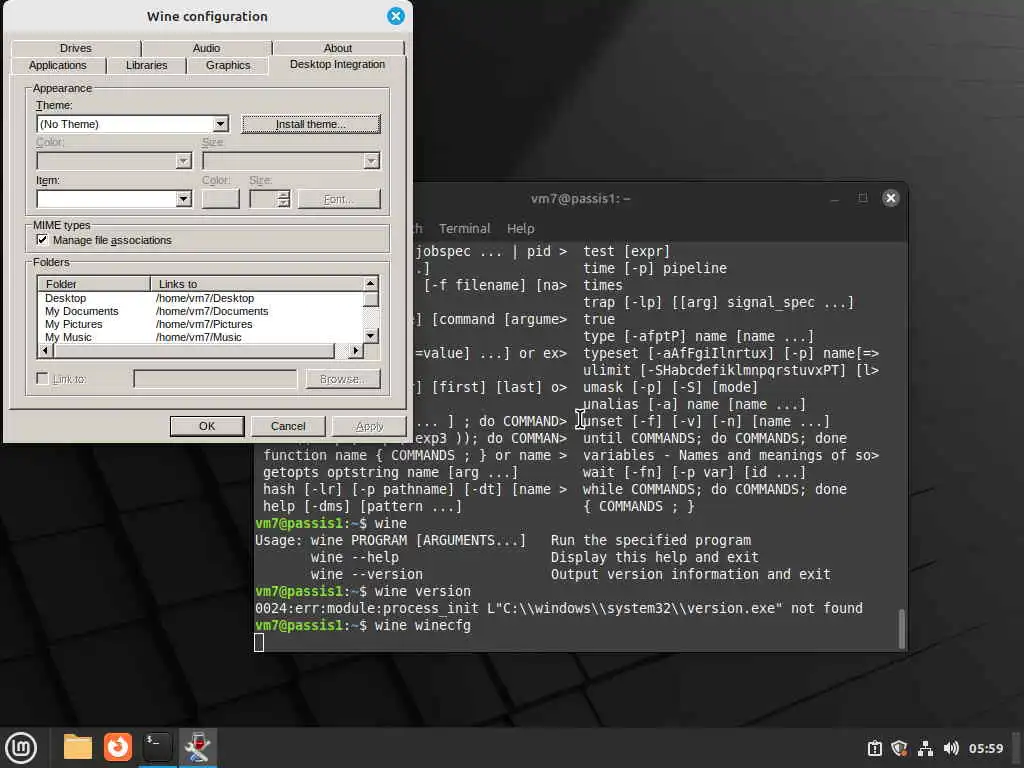1024x768 pixels.
Task: Click the folders list scroll up arrow
Action: [x=371, y=283]
